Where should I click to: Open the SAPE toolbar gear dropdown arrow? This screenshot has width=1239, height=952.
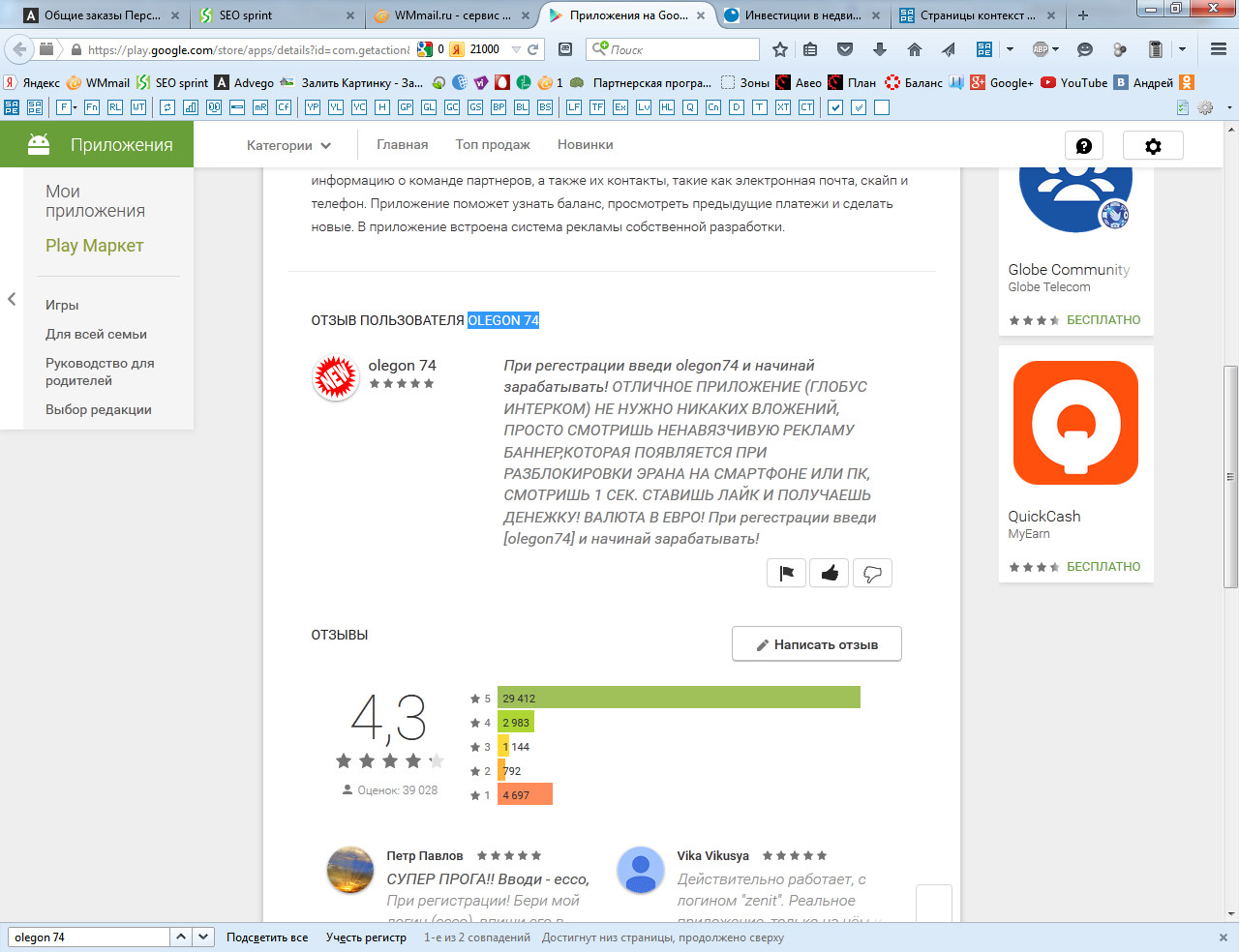(x=1229, y=107)
